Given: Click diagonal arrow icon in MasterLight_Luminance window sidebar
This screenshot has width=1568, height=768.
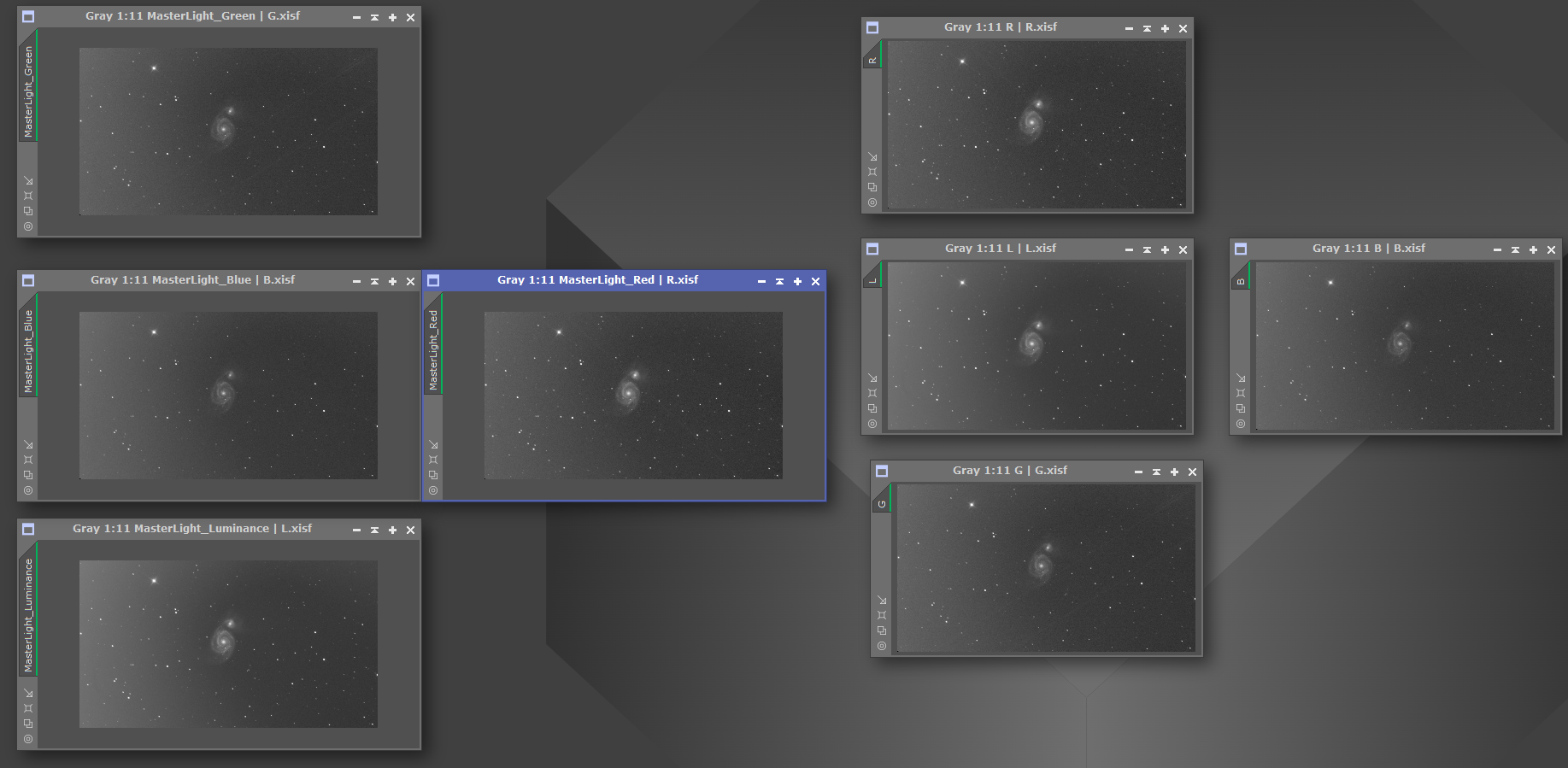Looking at the screenshot, I should point(28,693).
